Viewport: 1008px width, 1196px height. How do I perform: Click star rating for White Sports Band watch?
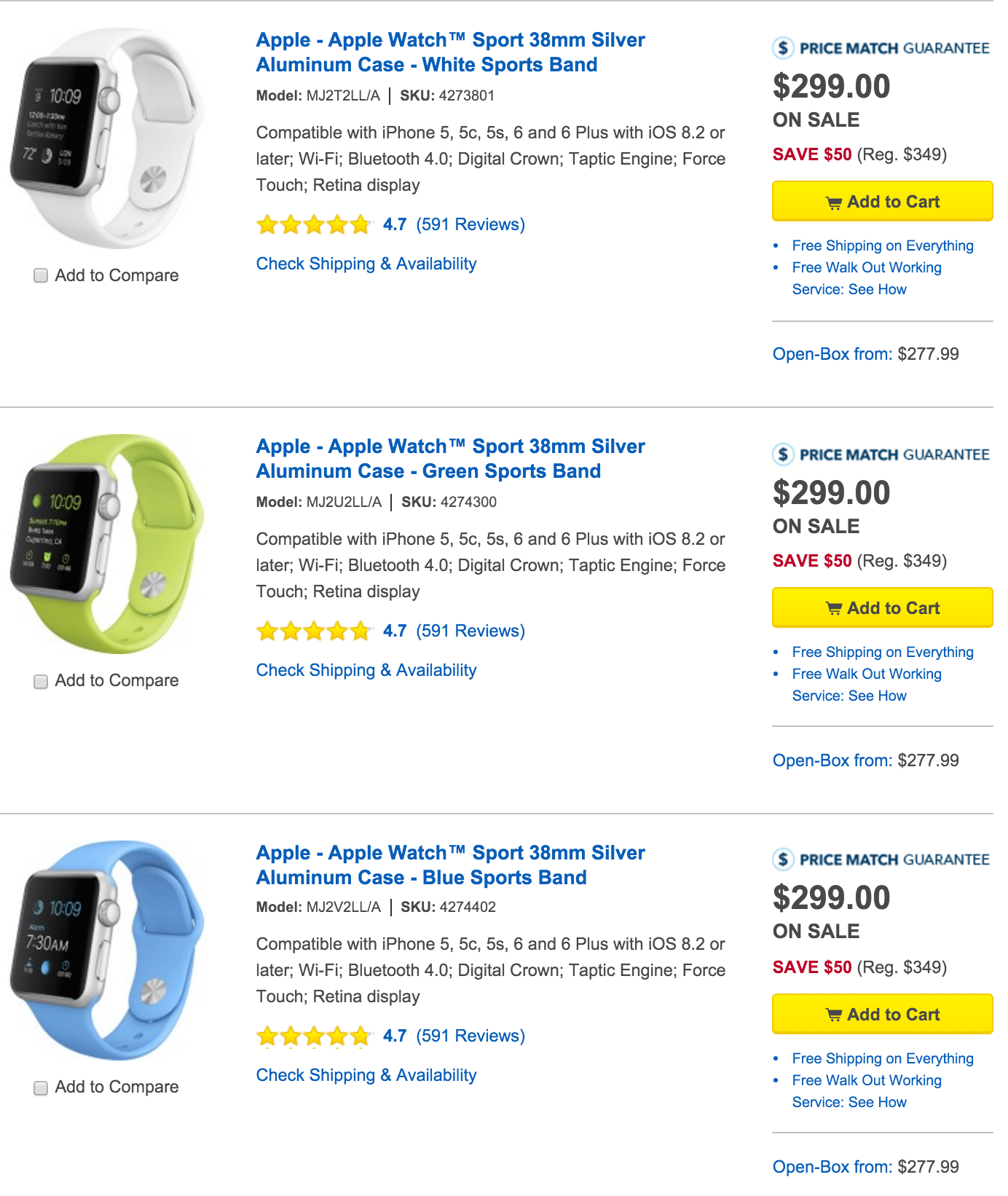(x=314, y=224)
